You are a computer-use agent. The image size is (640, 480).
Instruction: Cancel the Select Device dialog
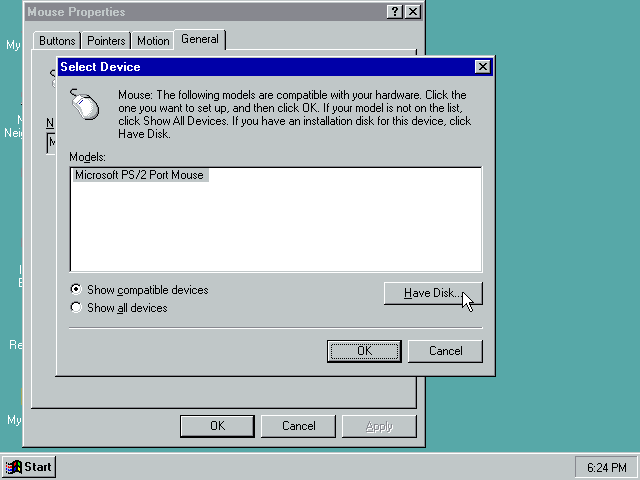[x=445, y=351]
